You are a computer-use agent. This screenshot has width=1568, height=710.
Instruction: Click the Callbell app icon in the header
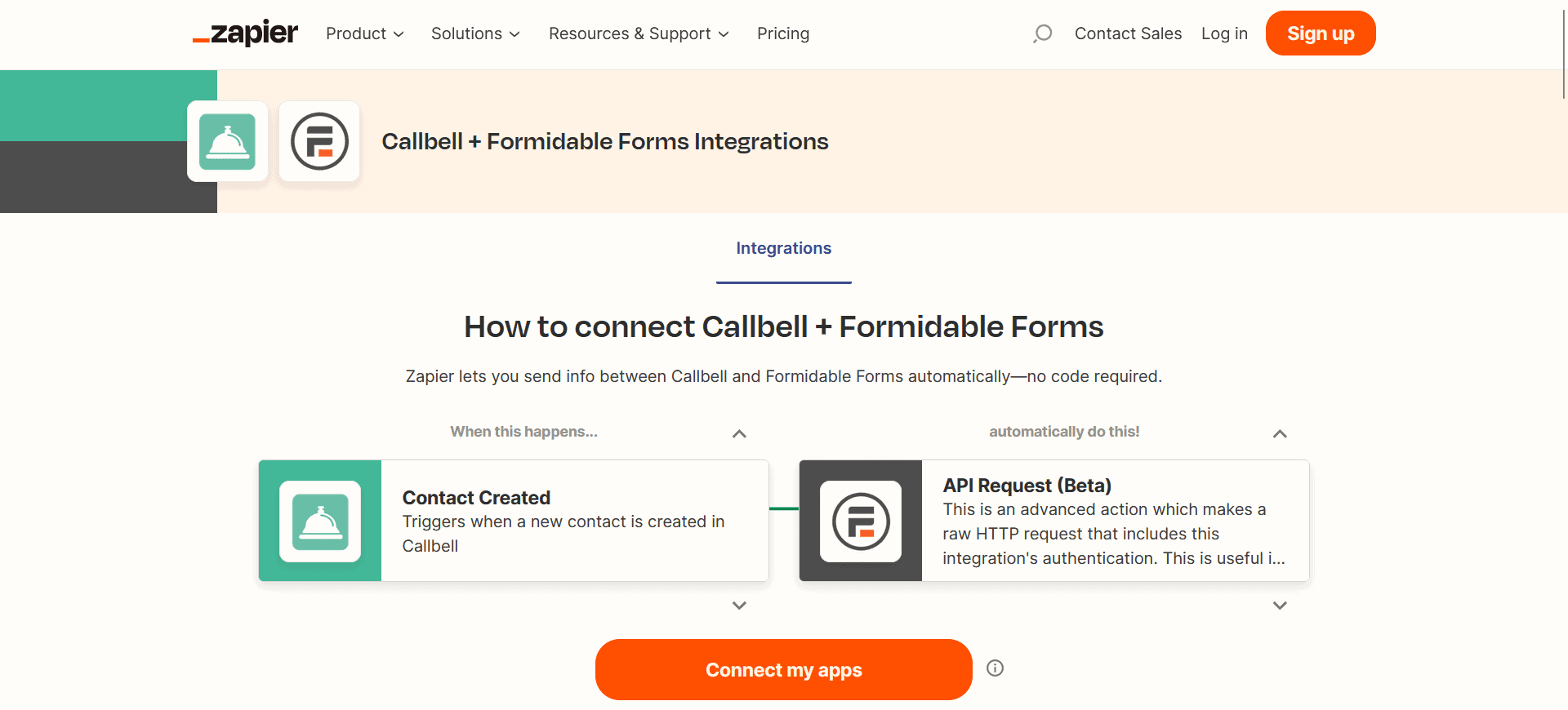(x=227, y=140)
